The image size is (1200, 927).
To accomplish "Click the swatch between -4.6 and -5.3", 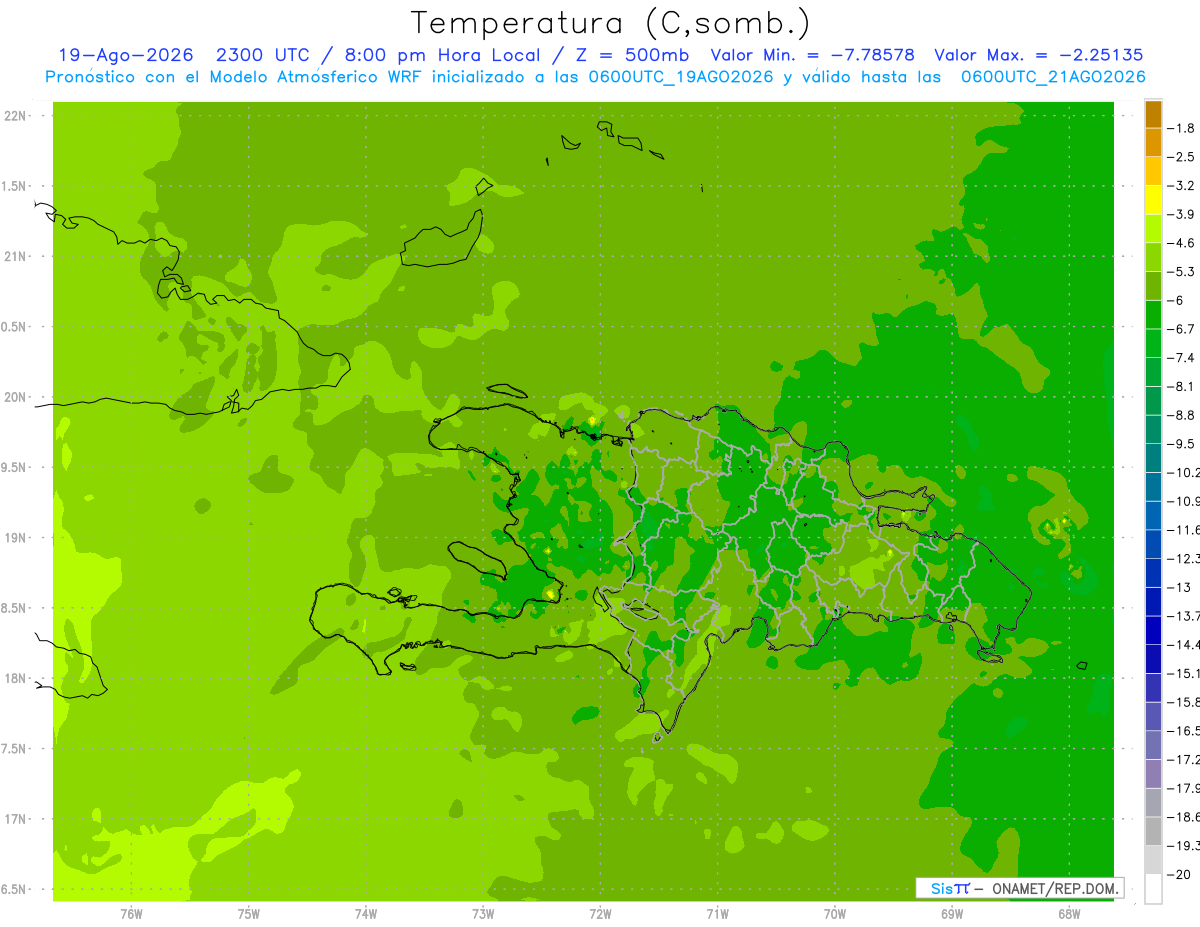I will [x=1153, y=257].
